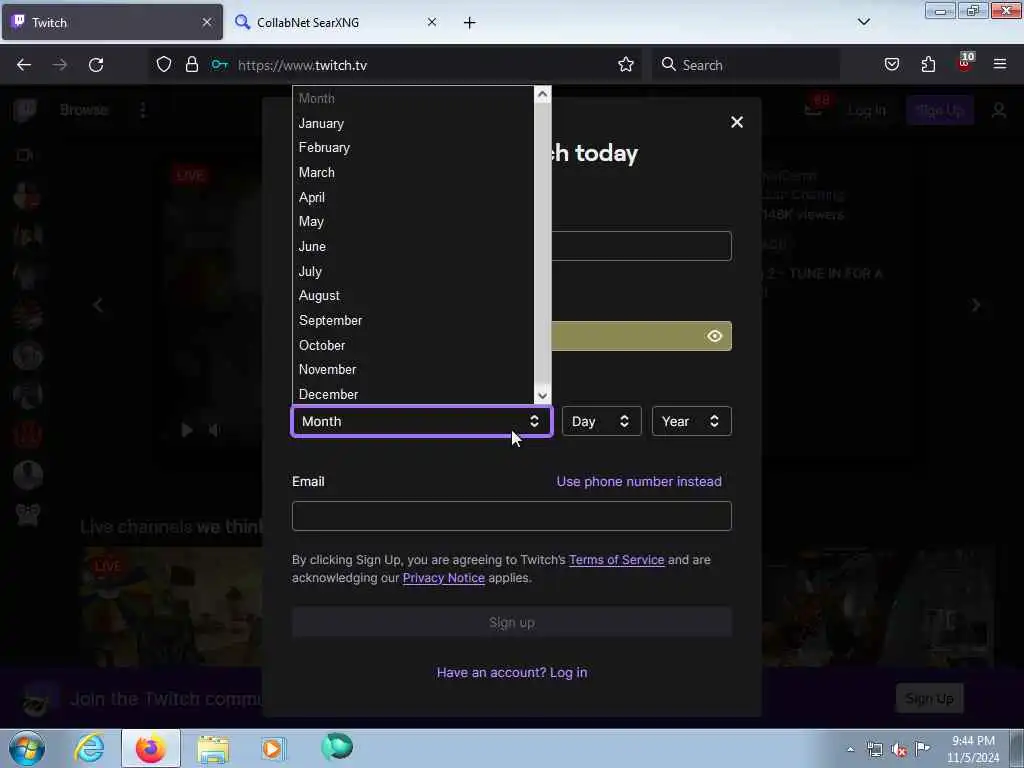The image size is (1024, 768).
Task: Open the Twitch user profile icon
Action: (x=999, y=110)
